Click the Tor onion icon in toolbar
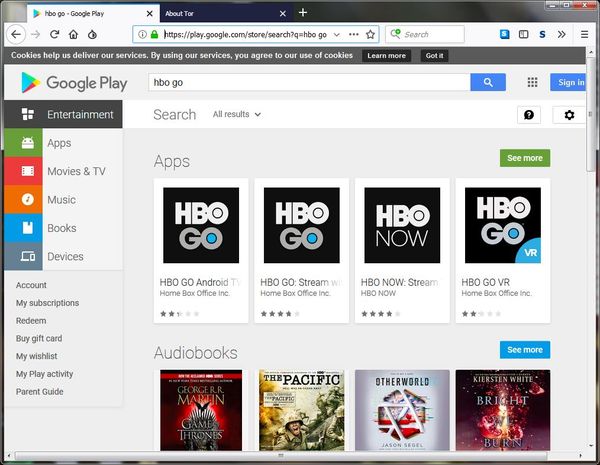Viewport: 600px width, 465px height. pos(92,34)
